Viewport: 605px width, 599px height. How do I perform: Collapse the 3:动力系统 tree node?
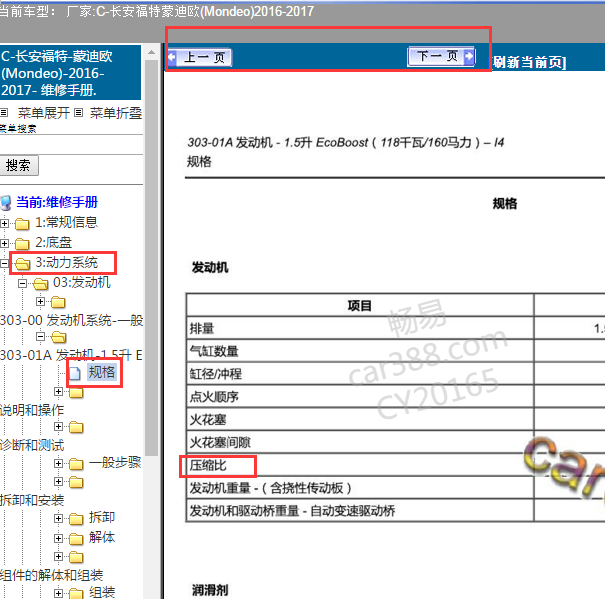pos(4,263)
